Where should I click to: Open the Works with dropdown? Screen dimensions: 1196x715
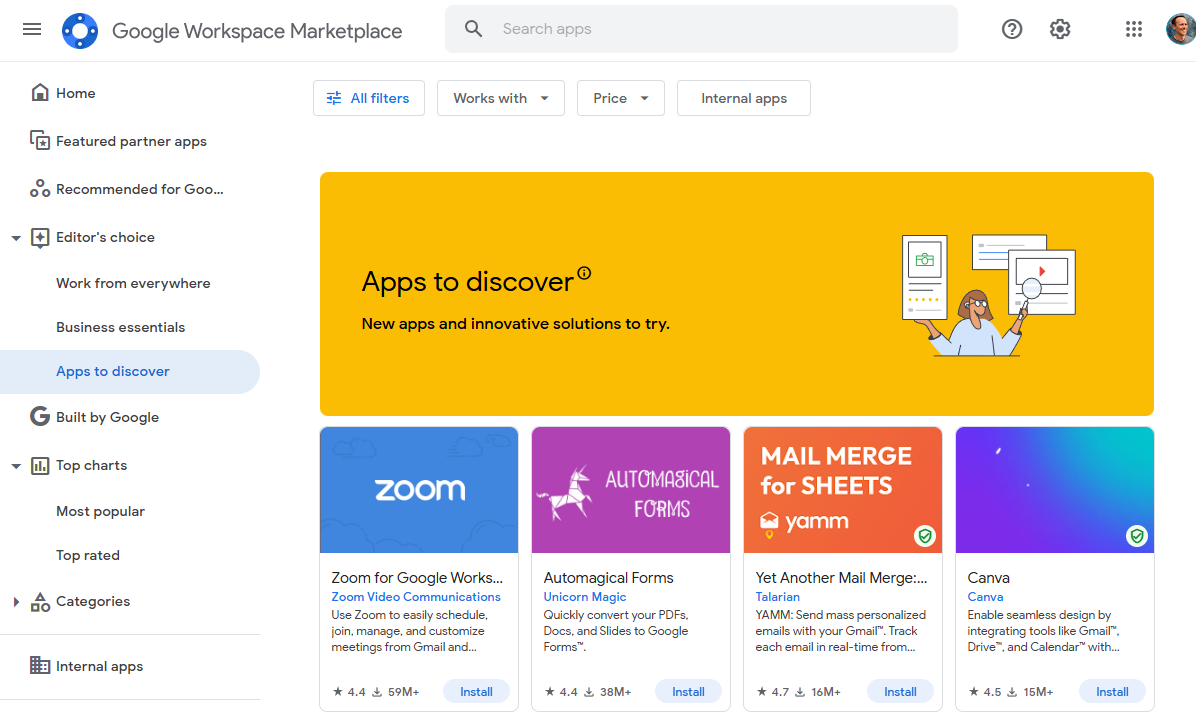point(500,98)
